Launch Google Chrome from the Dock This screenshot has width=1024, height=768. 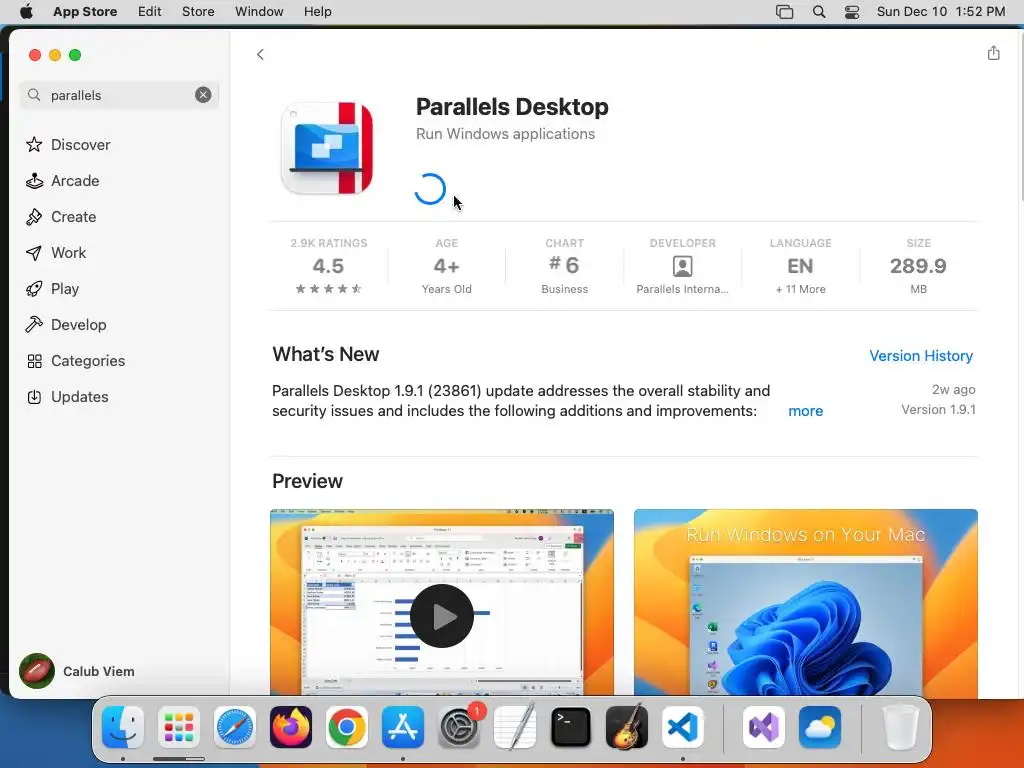point(347,727)
